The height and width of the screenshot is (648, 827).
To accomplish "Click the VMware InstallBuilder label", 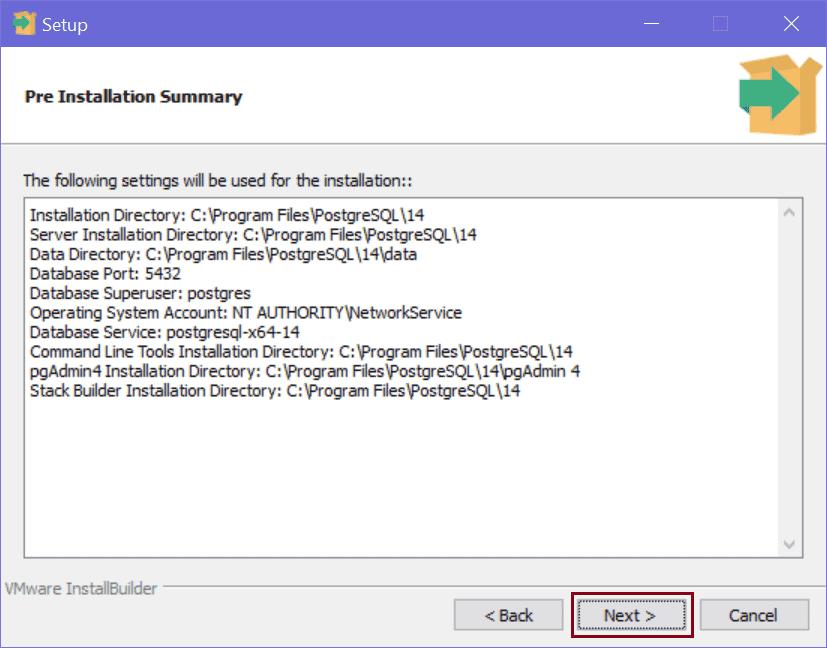I will point(82,589).
